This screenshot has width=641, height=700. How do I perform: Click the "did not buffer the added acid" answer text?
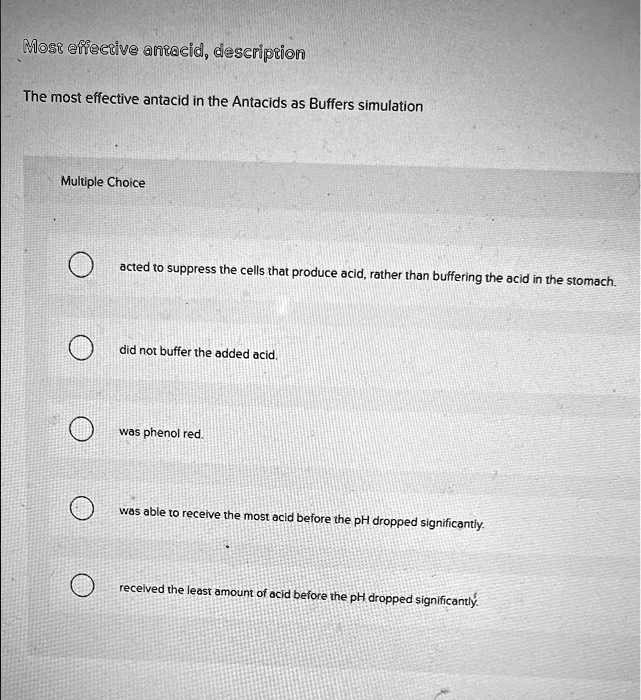pos(198,353)
